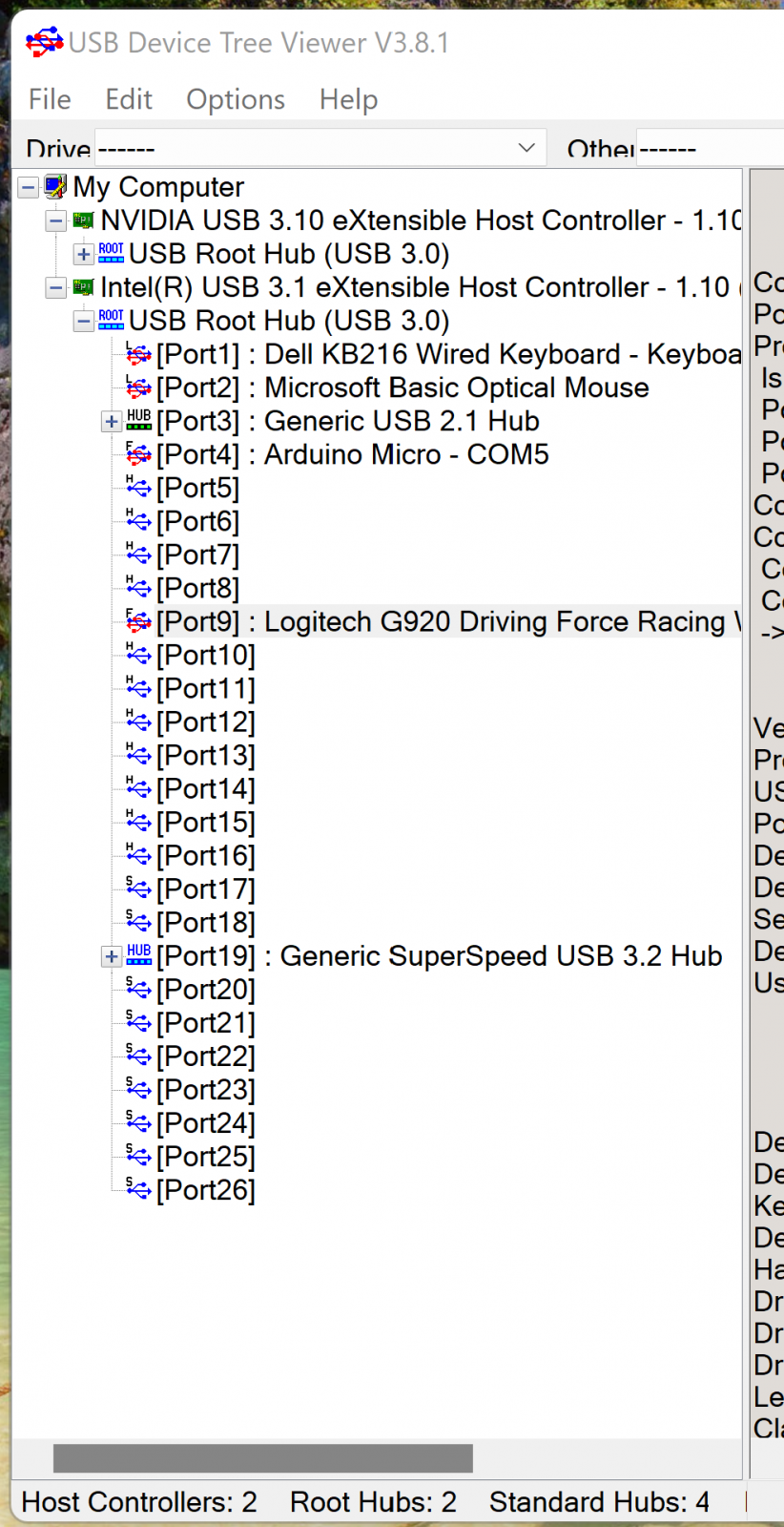The image size is (784, 1527).
Task: Click the Port23 SuperSpeed port USB icon
Action: tap(138, 1089)
